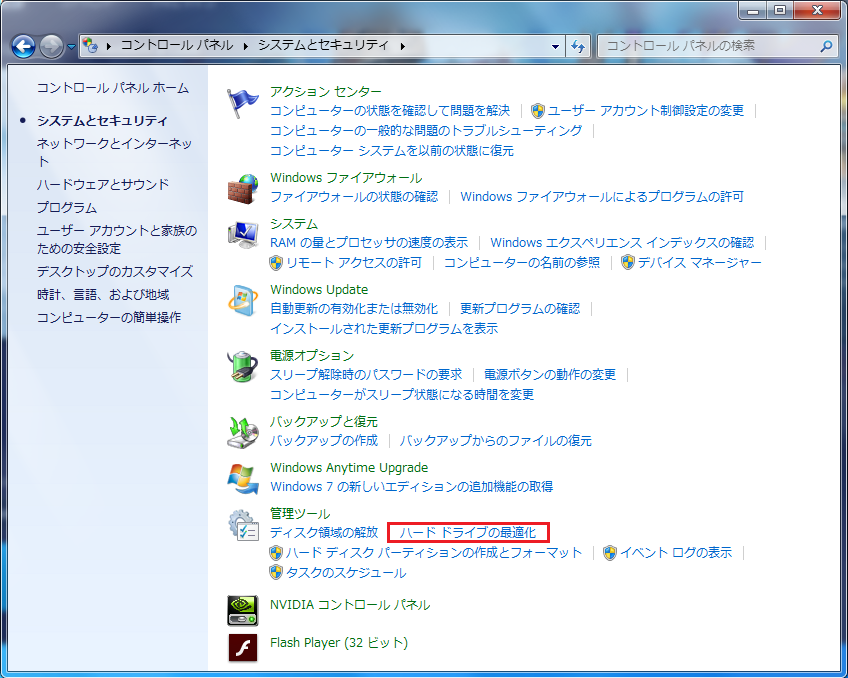Open the Windows Update heading

coord(319,290)
